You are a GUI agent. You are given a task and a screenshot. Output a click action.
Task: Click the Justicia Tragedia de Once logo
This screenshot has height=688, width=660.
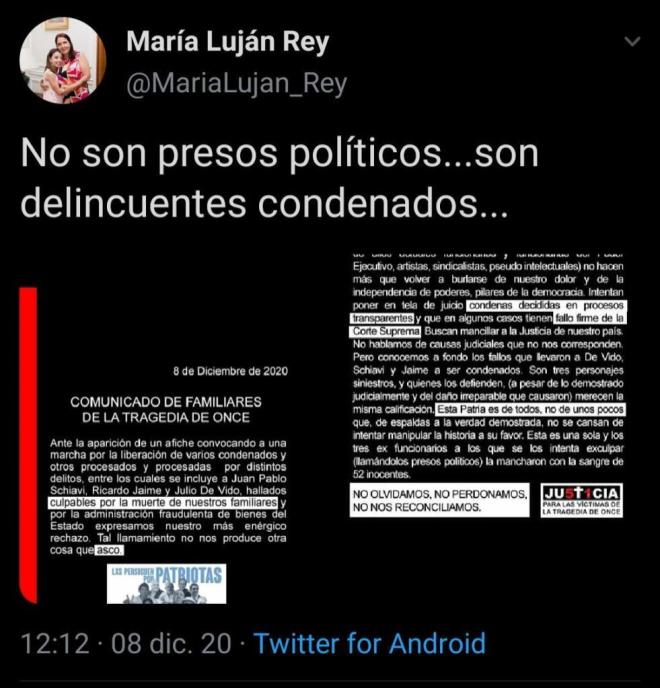(581, 501)
